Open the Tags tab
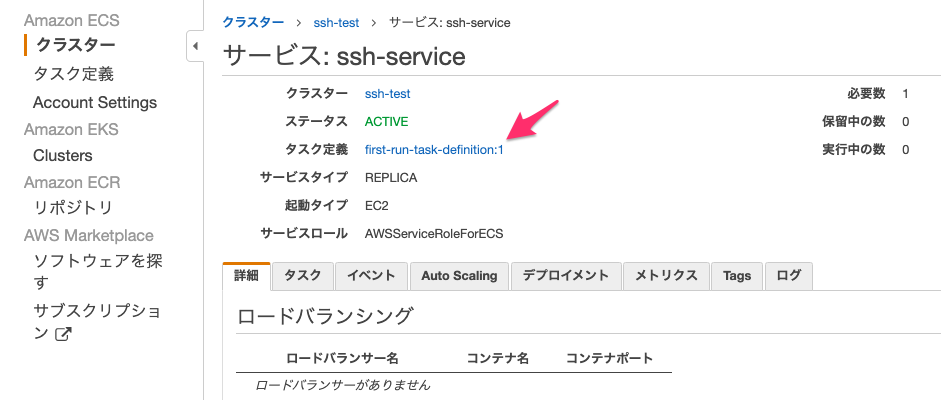This screenshot has height=400, width=941. pyautogui.click(x=737, y=276)
